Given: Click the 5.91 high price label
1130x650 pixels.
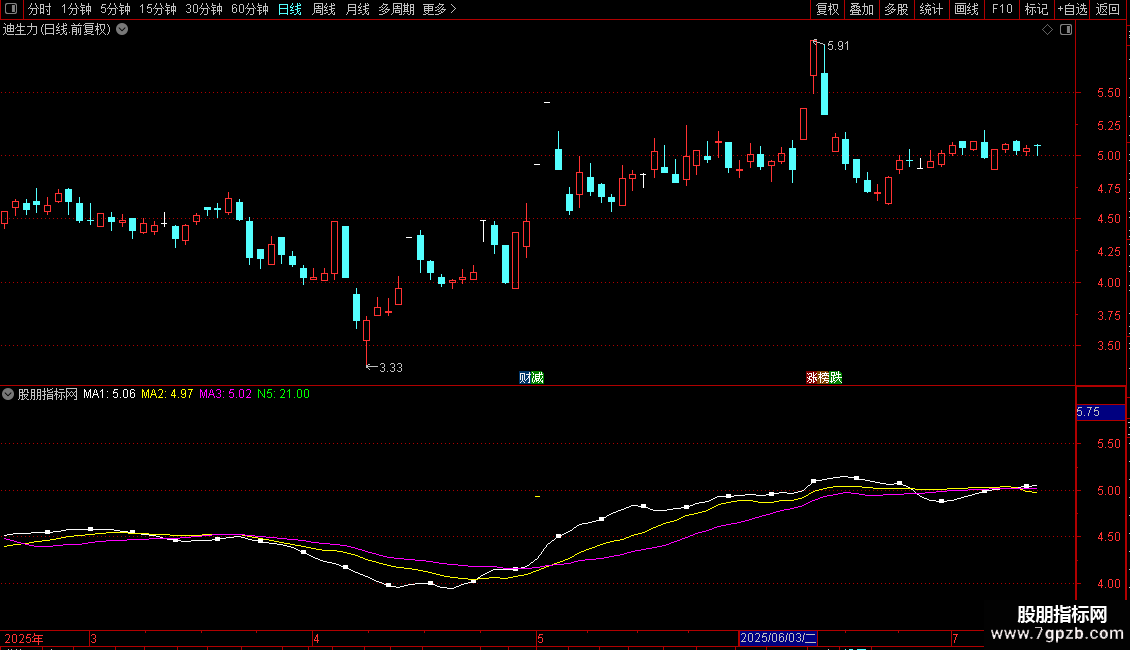Looking at the screenshot, I should 838,46.
